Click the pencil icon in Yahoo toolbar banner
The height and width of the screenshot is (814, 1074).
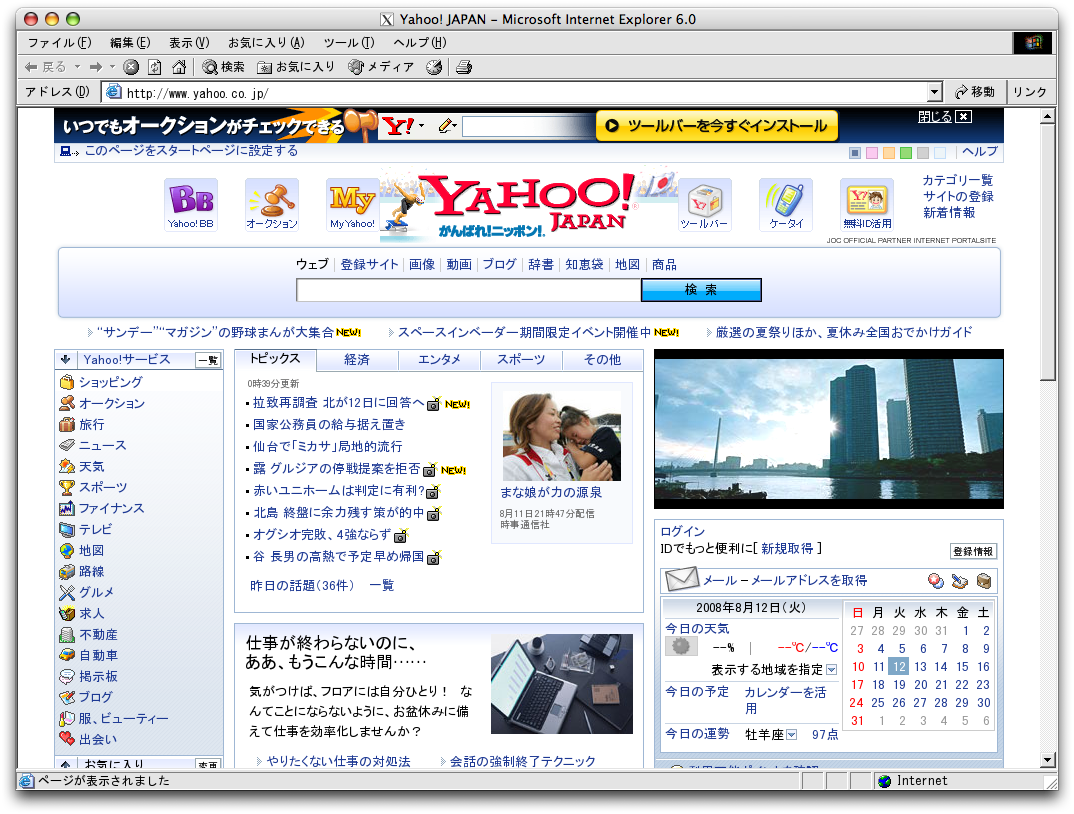point(447,125)
